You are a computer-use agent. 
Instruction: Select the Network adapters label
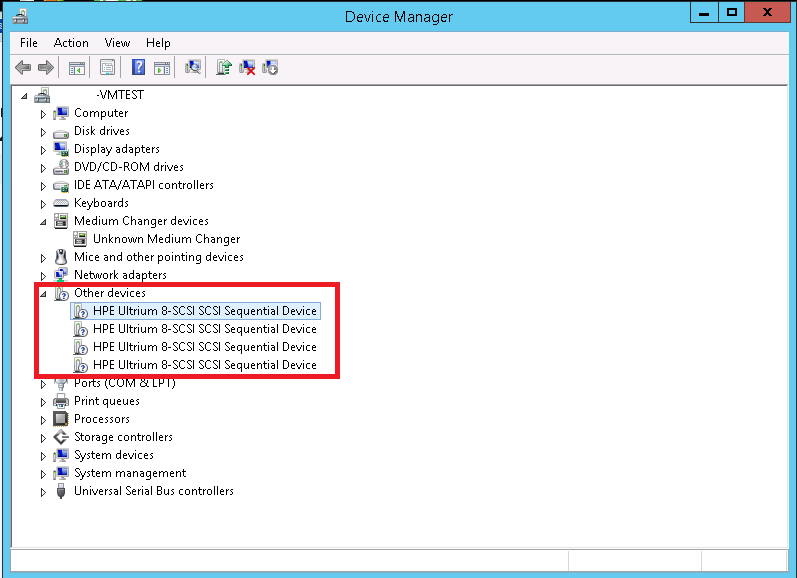120,275
